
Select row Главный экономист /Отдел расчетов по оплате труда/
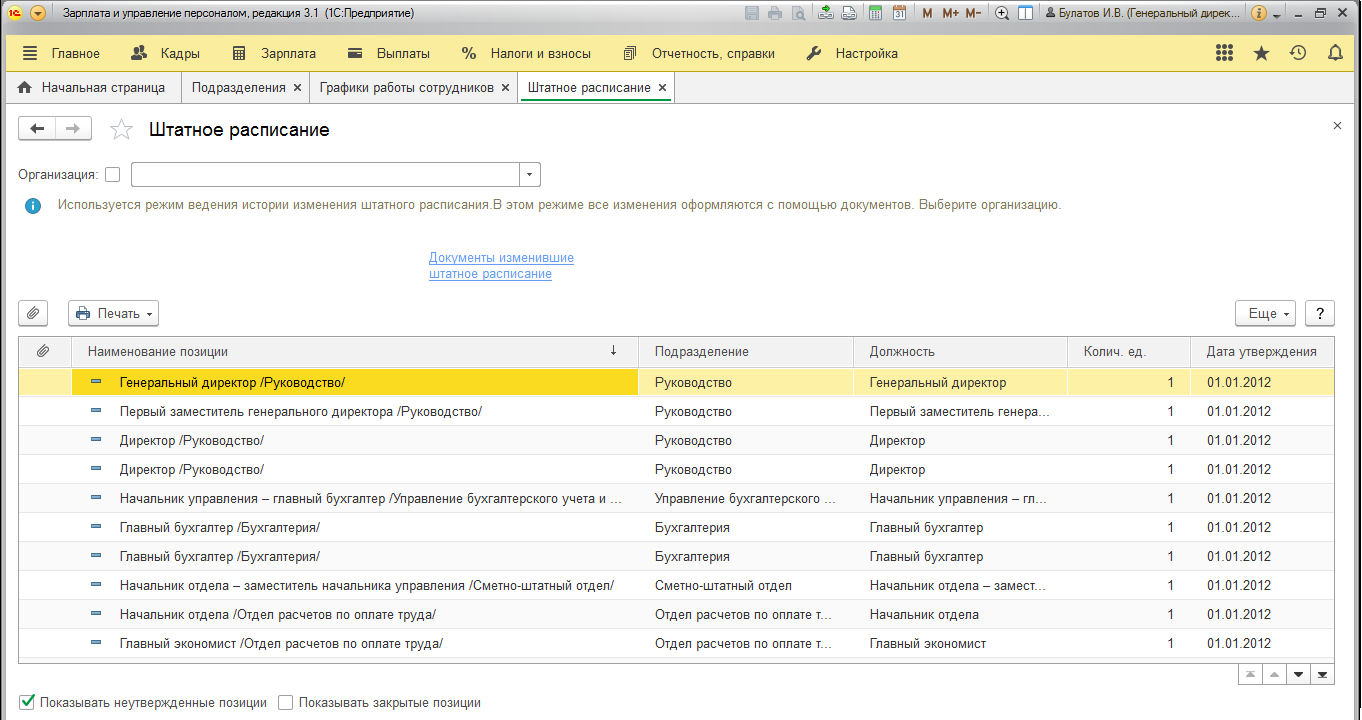pyautogui.click(x=676, y=643)
